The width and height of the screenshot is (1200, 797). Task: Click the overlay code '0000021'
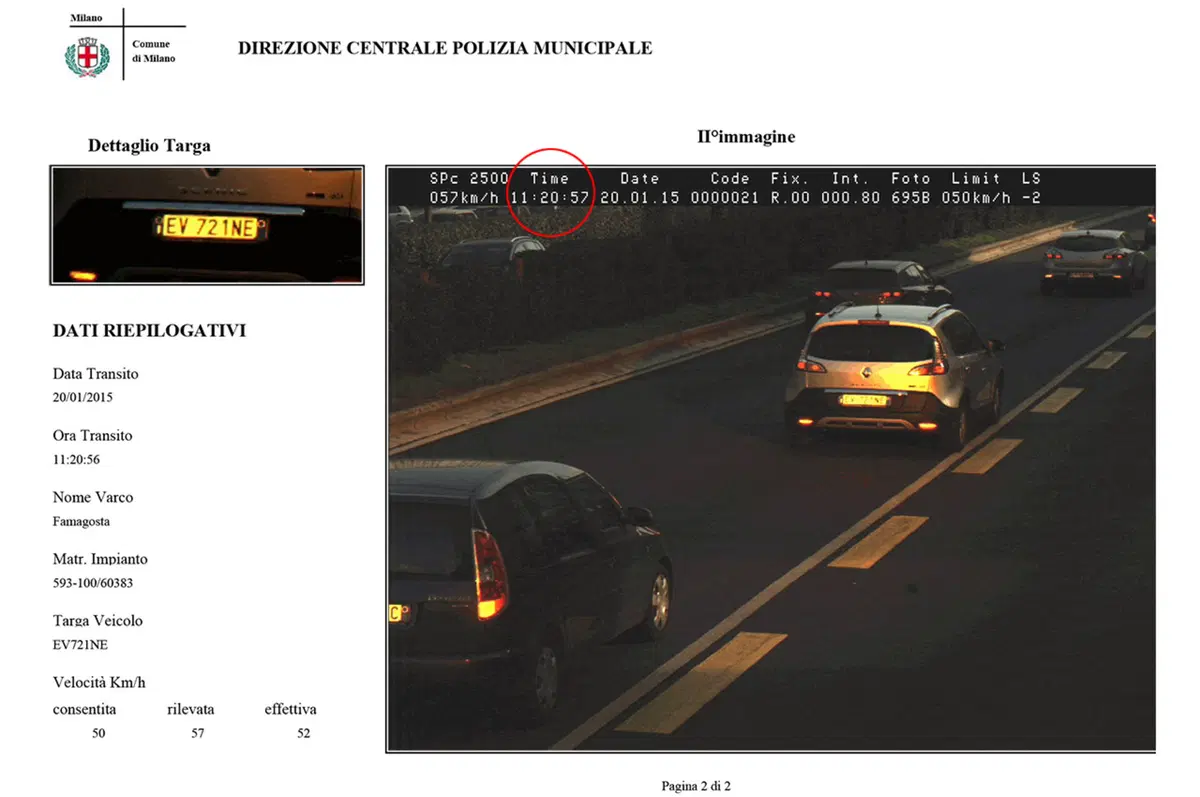click(725, 198)
